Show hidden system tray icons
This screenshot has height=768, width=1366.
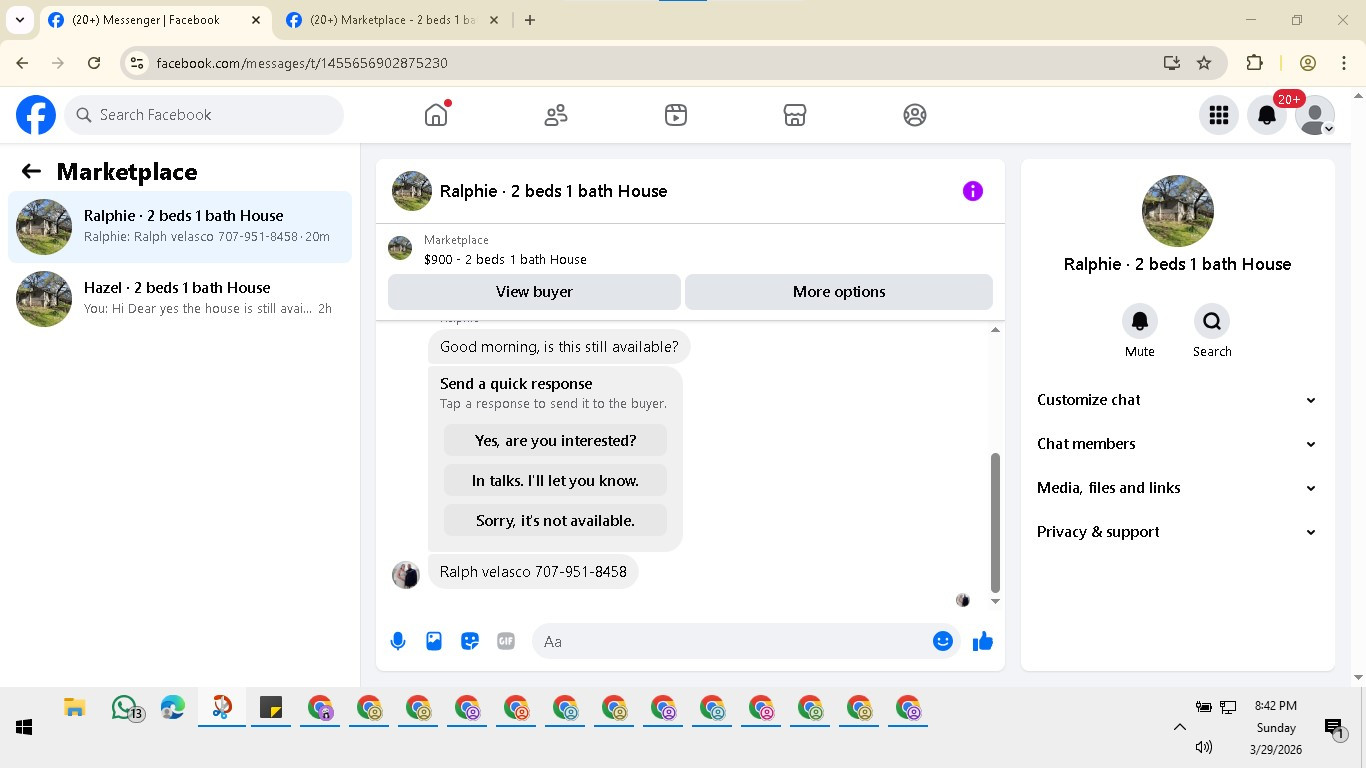1179,727
